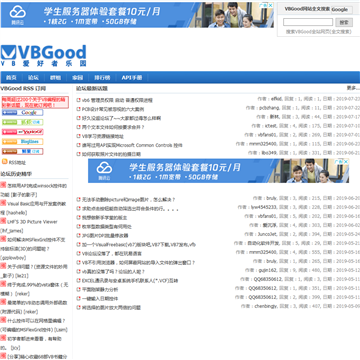
Task: Subscribe via the green RSS reader button
Action: (22, 122)
